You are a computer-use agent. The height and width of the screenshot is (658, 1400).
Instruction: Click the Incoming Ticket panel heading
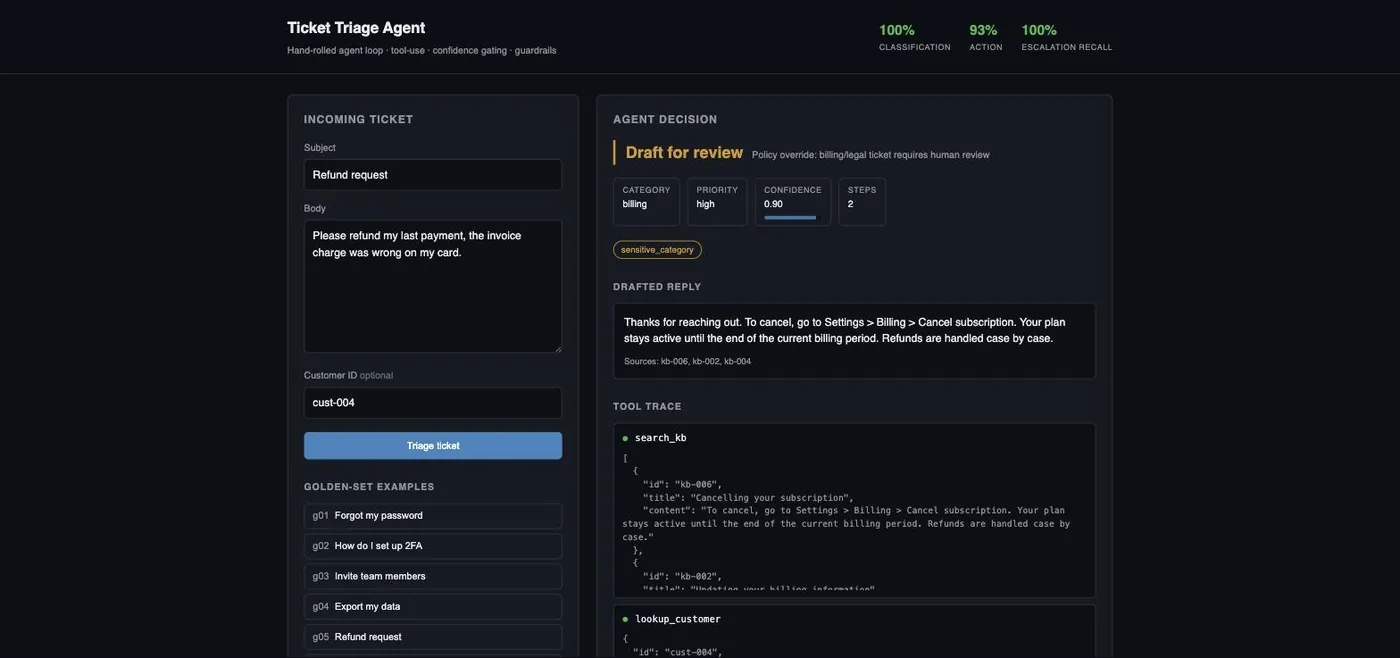pyautogui.click(x=358, y=120)
